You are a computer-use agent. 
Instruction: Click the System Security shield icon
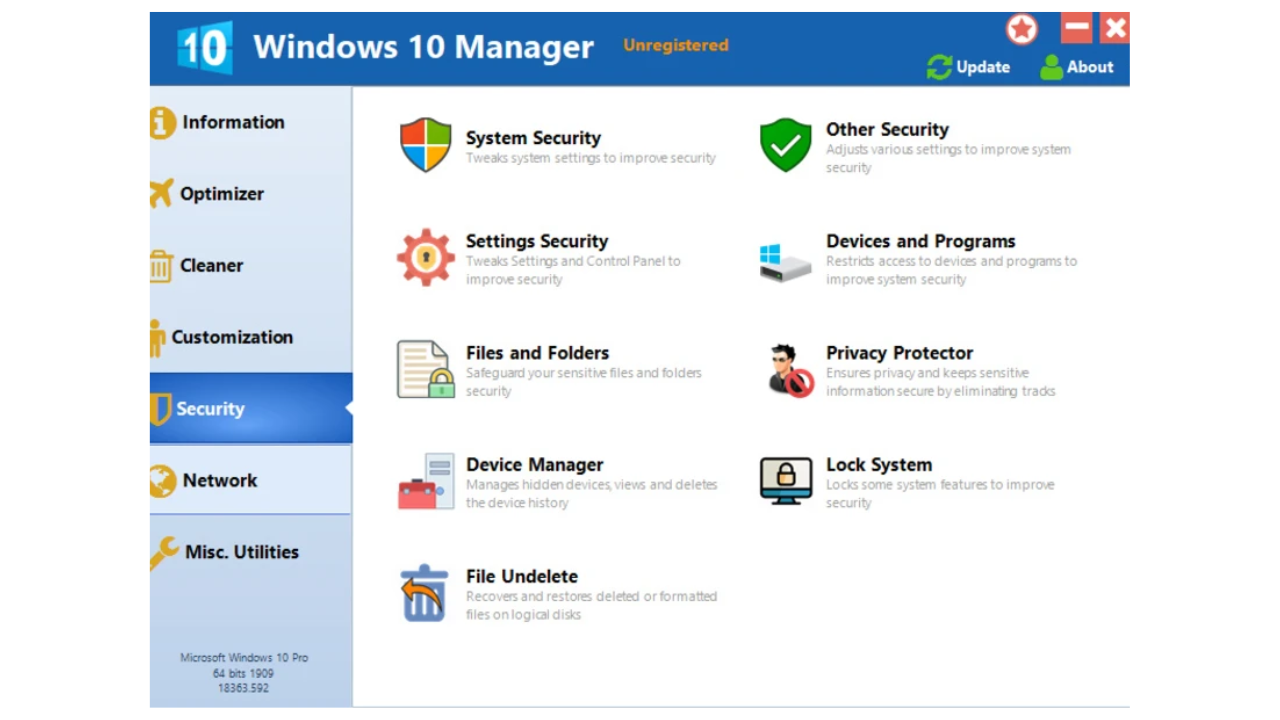point(425,146)
